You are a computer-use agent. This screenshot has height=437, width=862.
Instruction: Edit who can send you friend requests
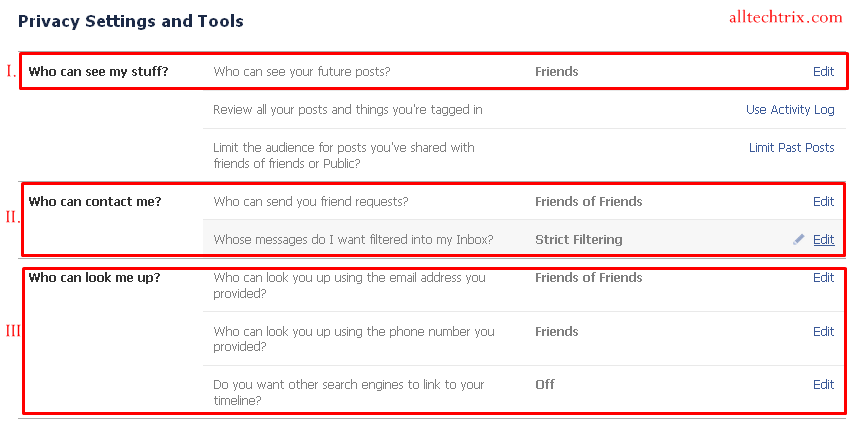[824, 201]
